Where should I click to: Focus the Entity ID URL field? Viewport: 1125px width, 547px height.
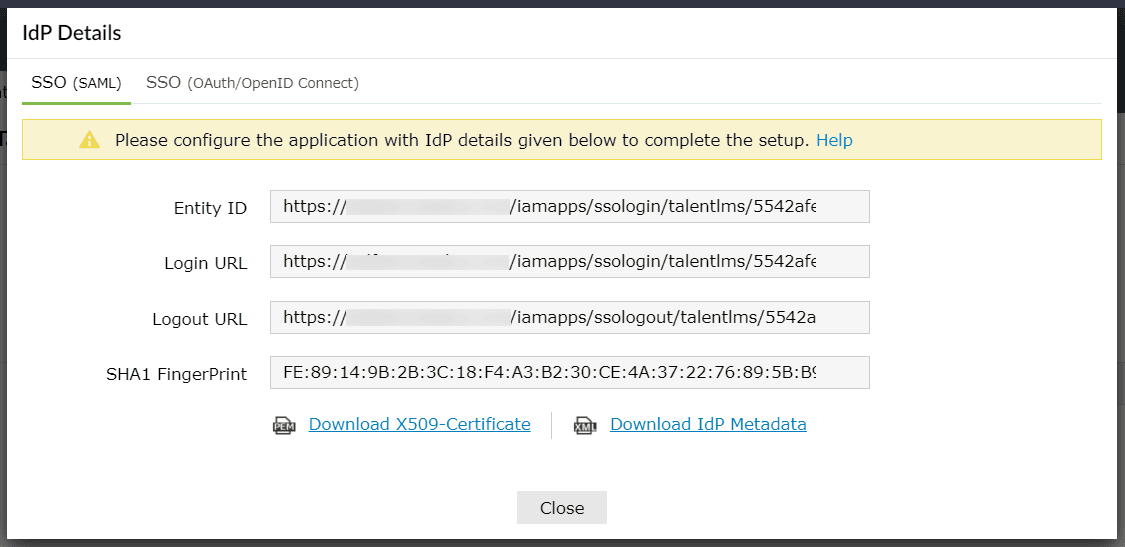point(569,207)
